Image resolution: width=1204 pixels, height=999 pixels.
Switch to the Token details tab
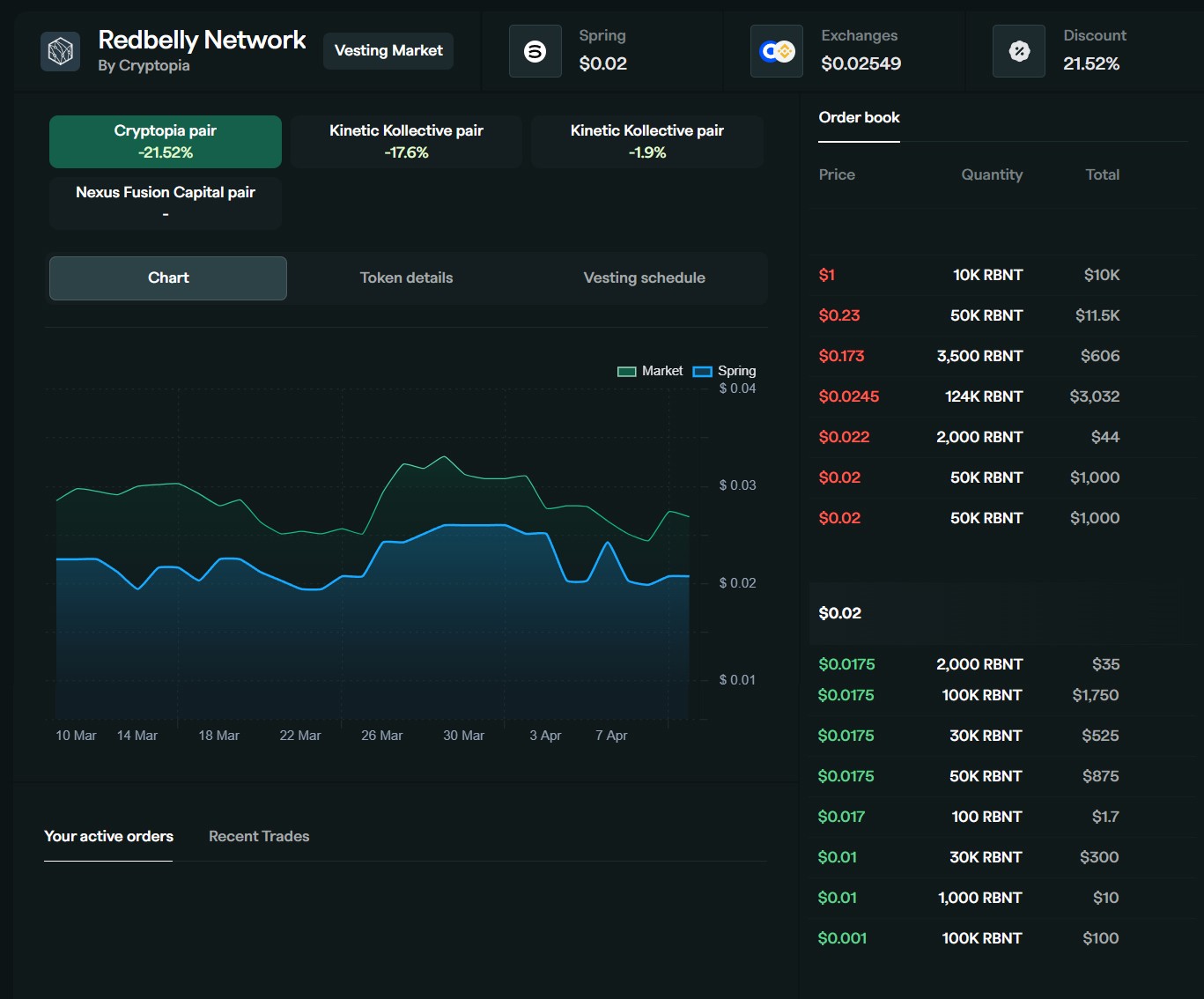click(406, 278)
